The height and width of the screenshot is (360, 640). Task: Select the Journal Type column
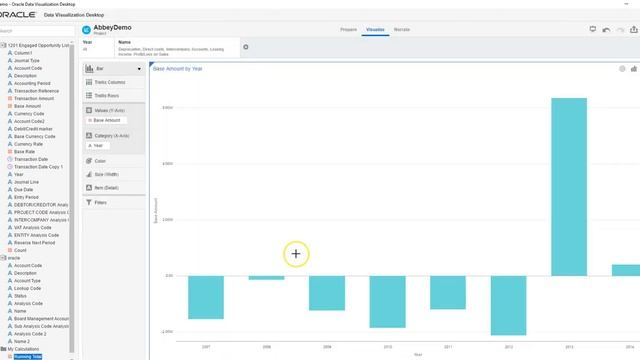click(27, 60)
